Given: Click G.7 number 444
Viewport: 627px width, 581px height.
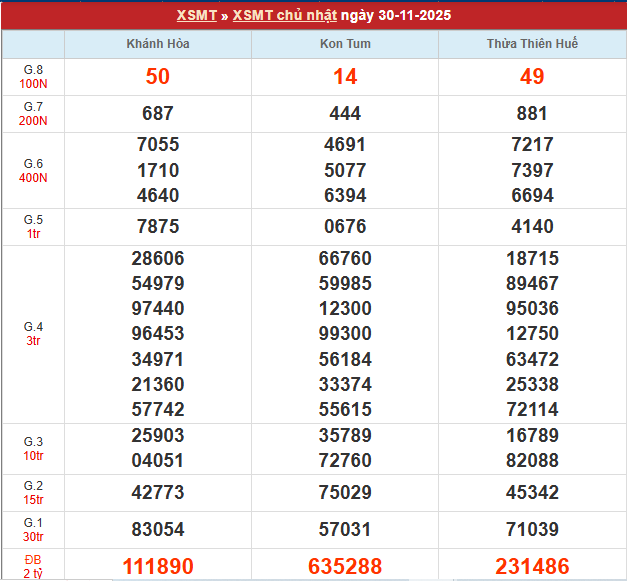Looking at the screenshot, I should 345,113.
